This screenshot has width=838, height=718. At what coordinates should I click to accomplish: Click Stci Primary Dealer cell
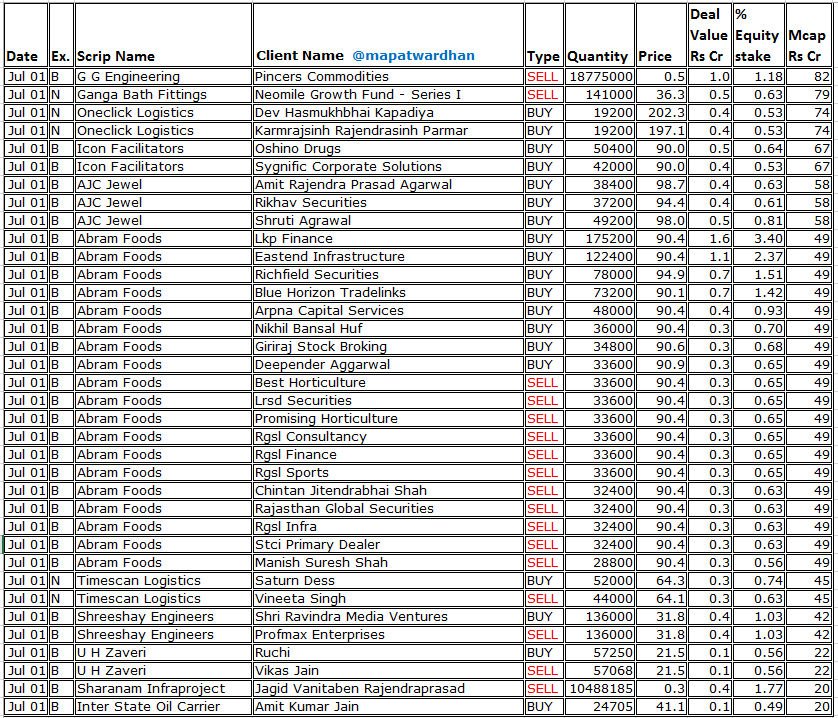(x=389, y=544)
